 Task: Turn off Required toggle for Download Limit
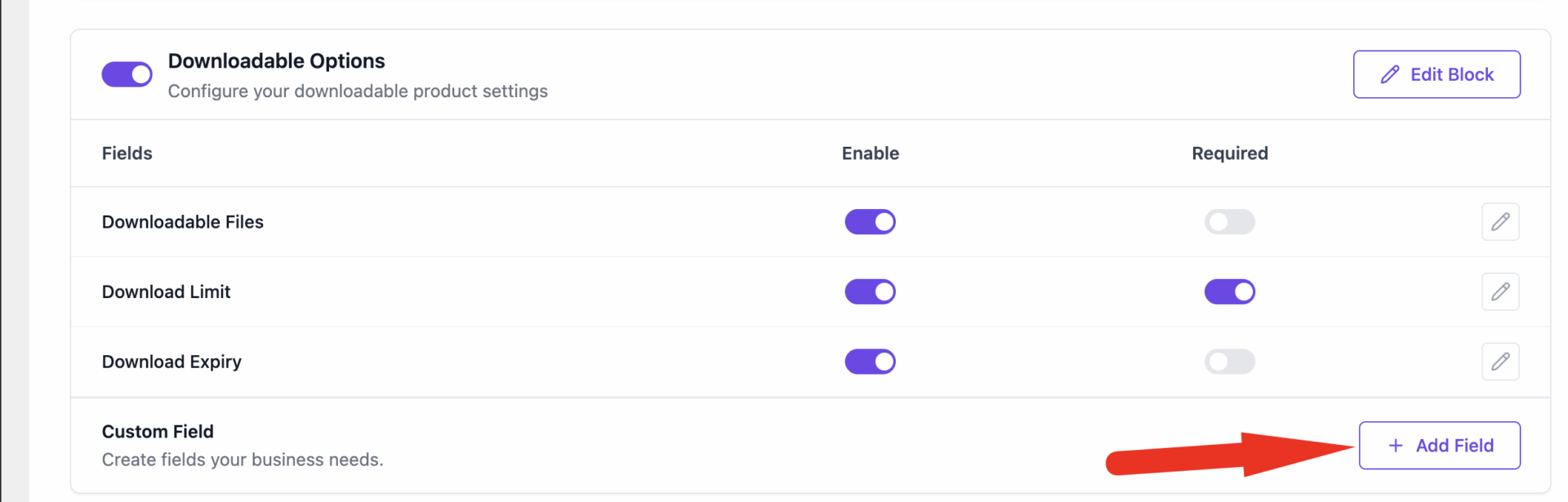click(x=1230, y=291)
